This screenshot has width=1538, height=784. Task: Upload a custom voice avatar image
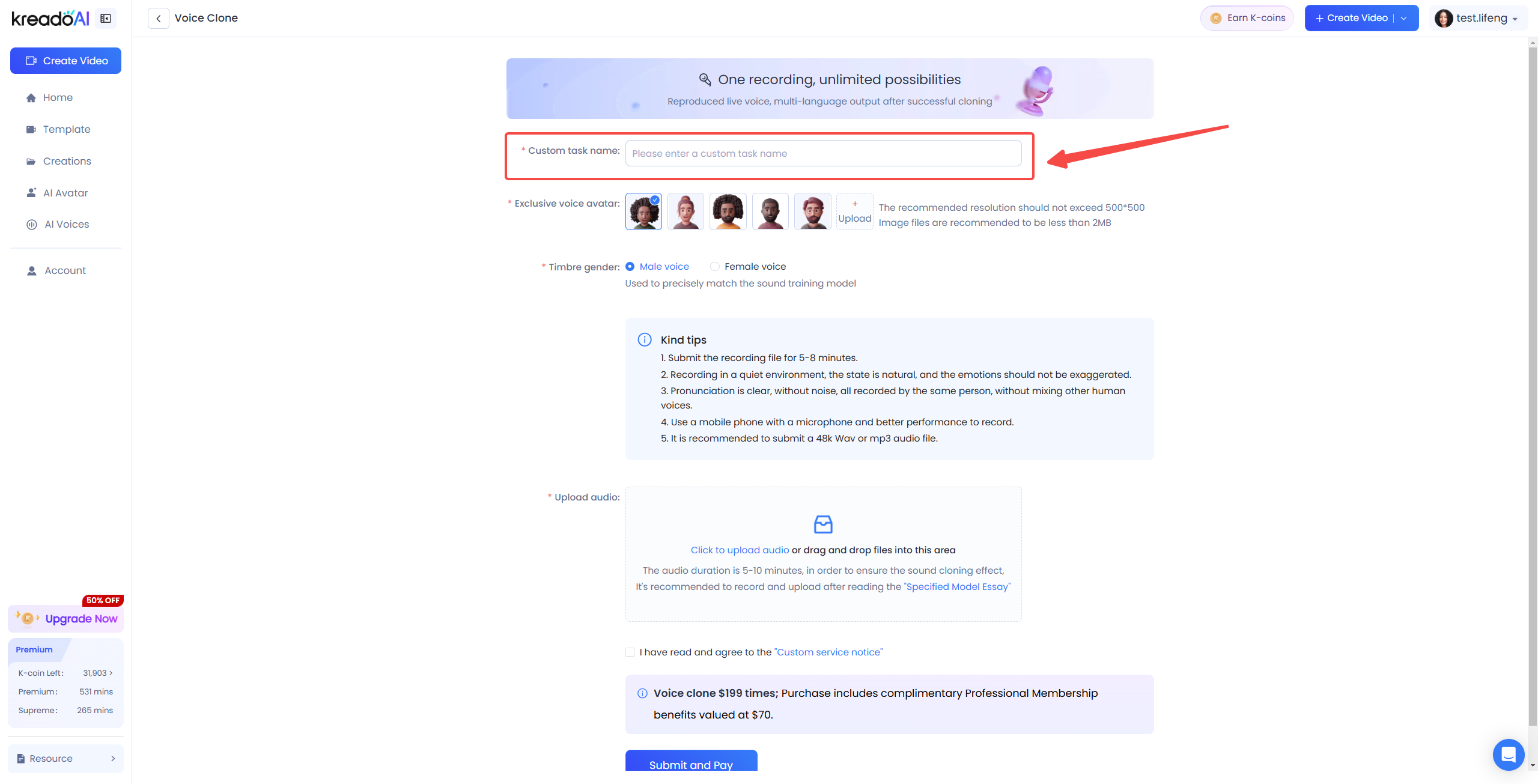click(x=854, y=211)
